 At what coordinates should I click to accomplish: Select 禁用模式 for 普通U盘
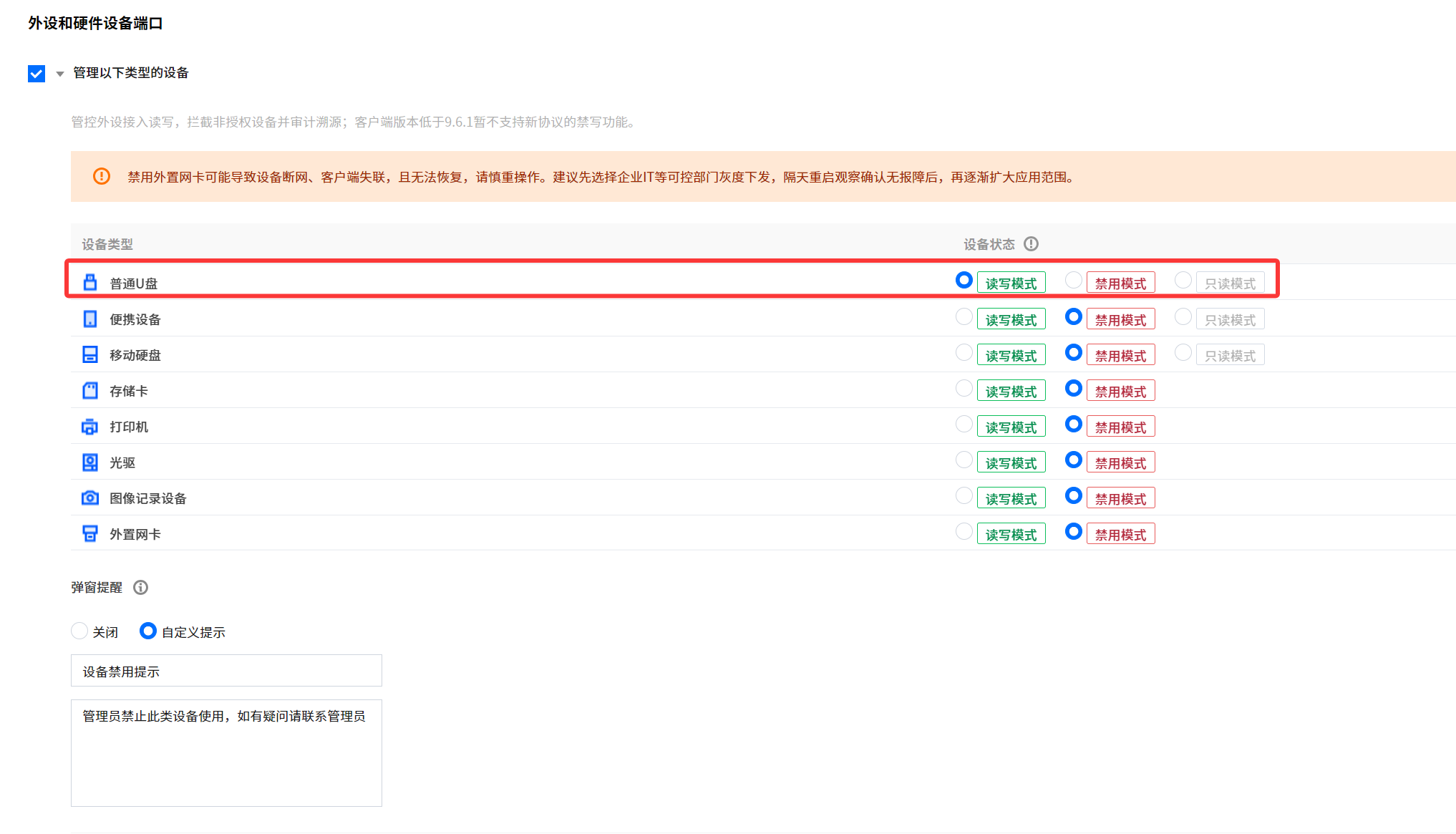1074,281
